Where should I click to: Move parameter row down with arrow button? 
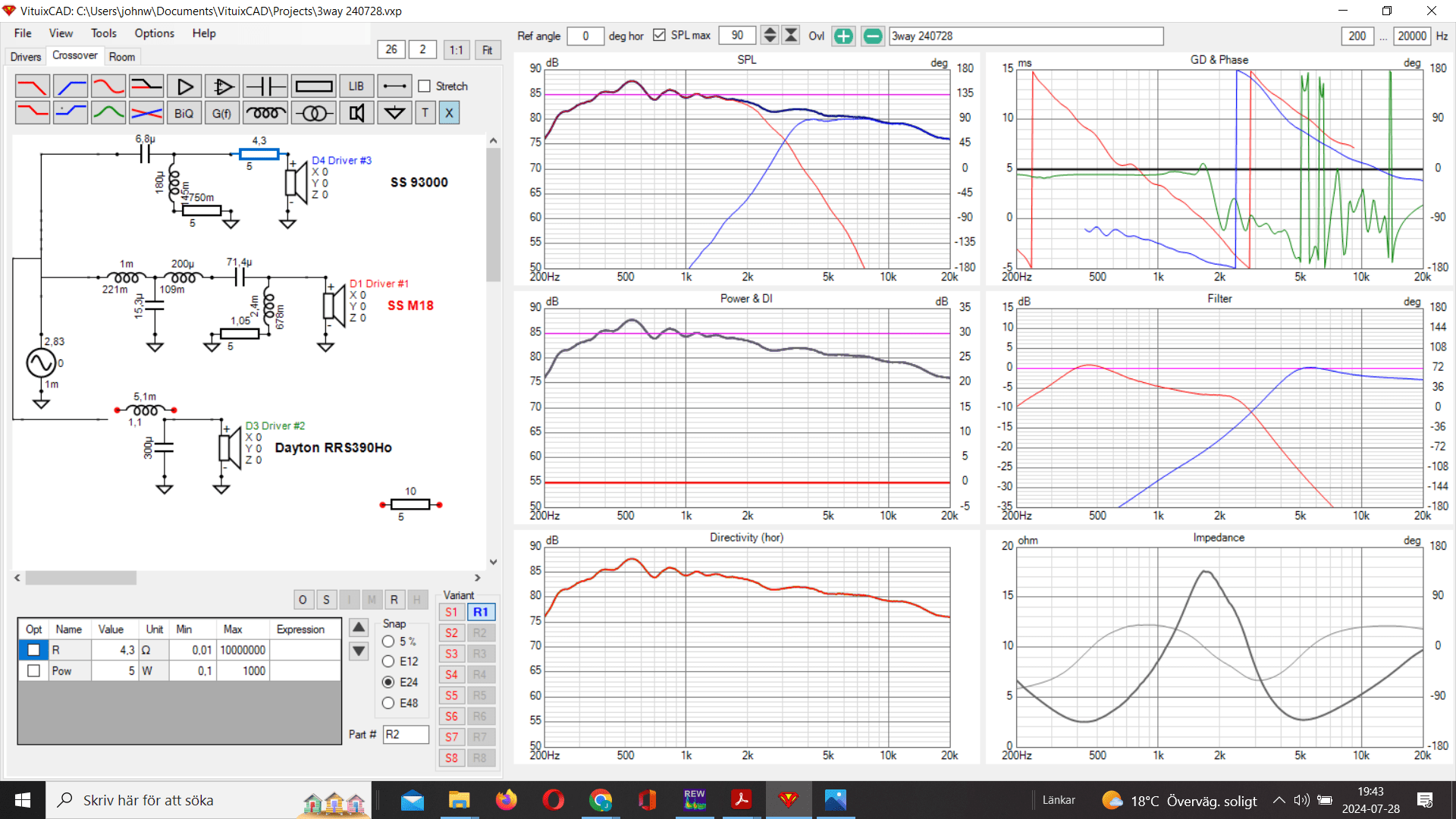(359, 651)
